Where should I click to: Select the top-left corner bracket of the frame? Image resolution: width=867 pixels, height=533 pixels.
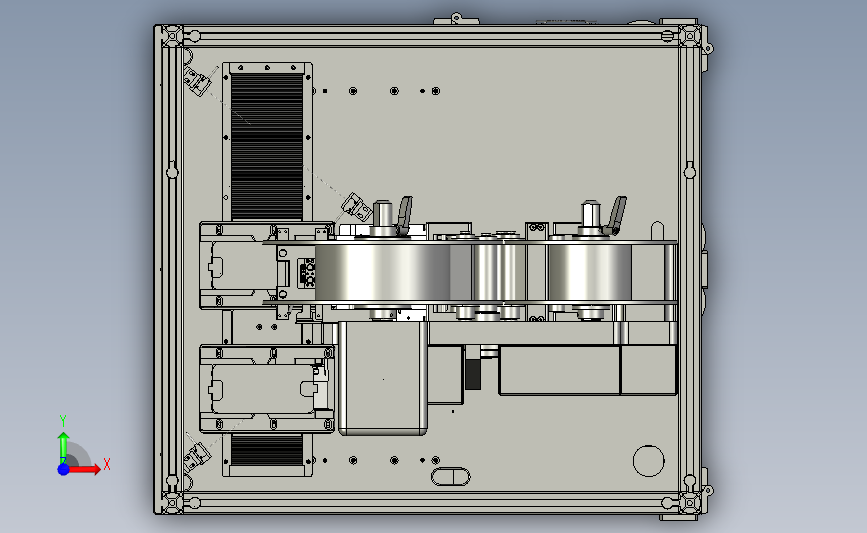(x=173, y=36)
